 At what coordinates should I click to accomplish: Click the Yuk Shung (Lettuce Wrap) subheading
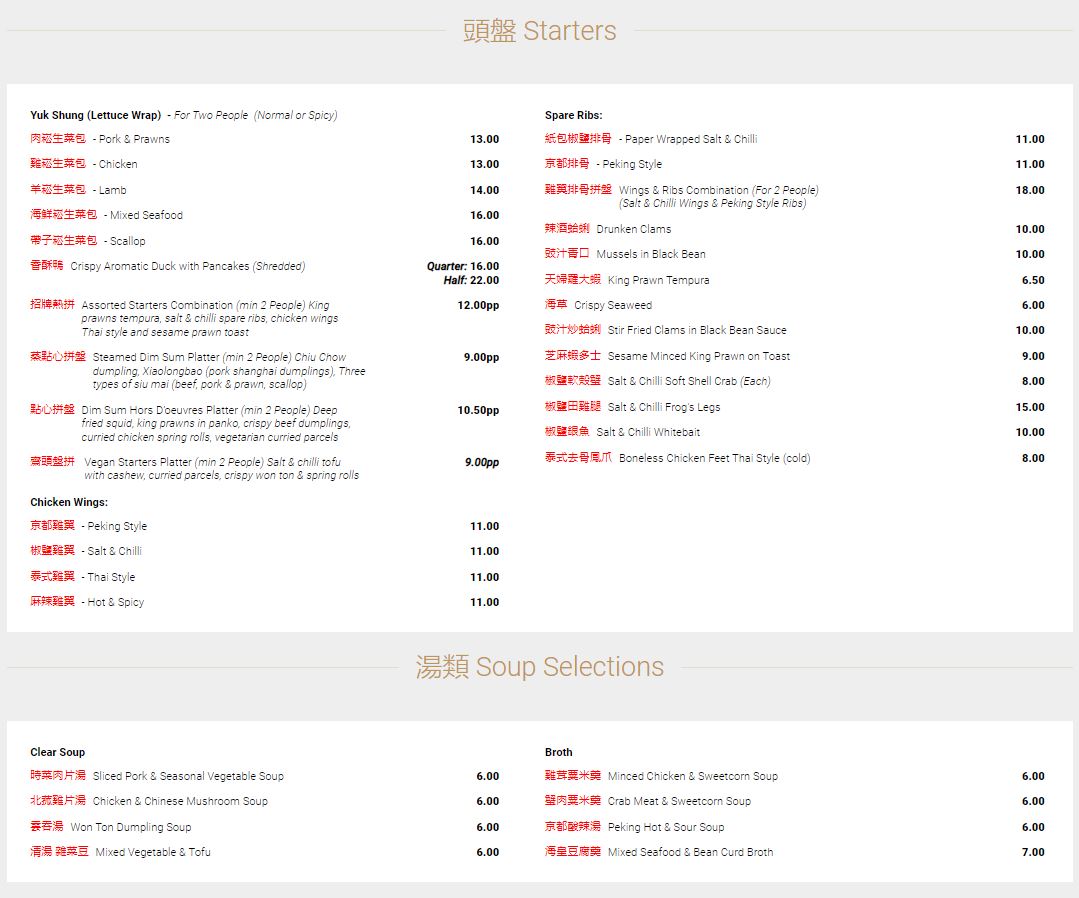click(96, 115)
